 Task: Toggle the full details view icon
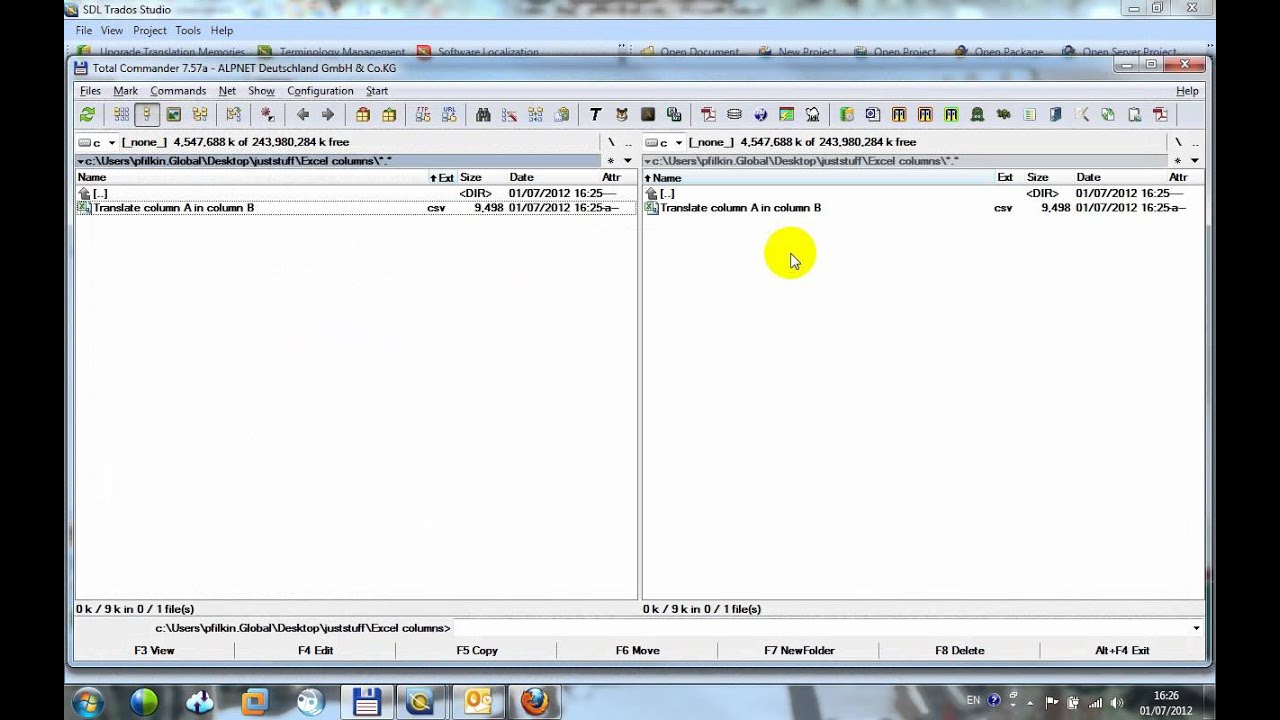point(147,115)
